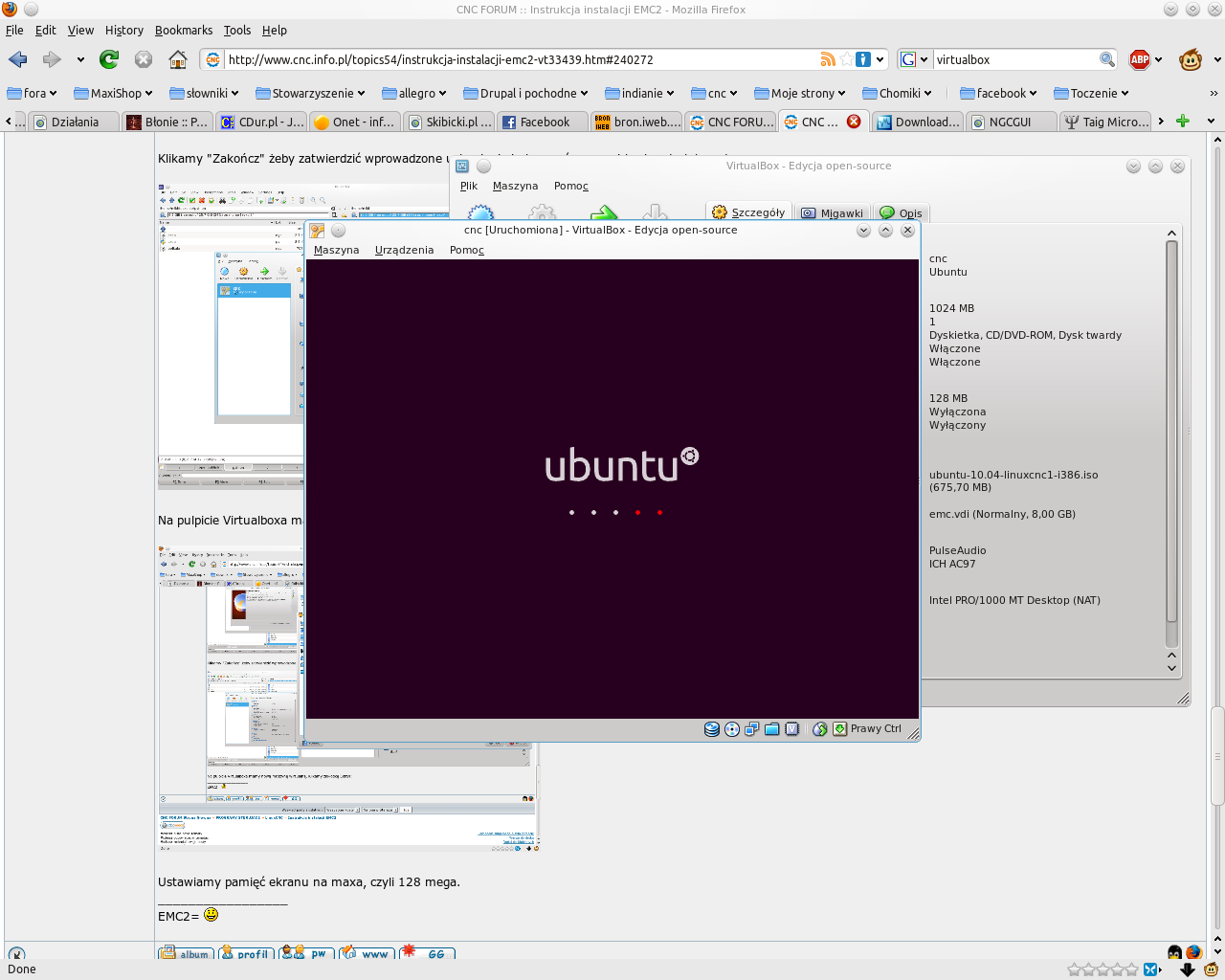Open the Firefox Home page icon
This screenshot has height=980, width=1225.
point(178,59)
